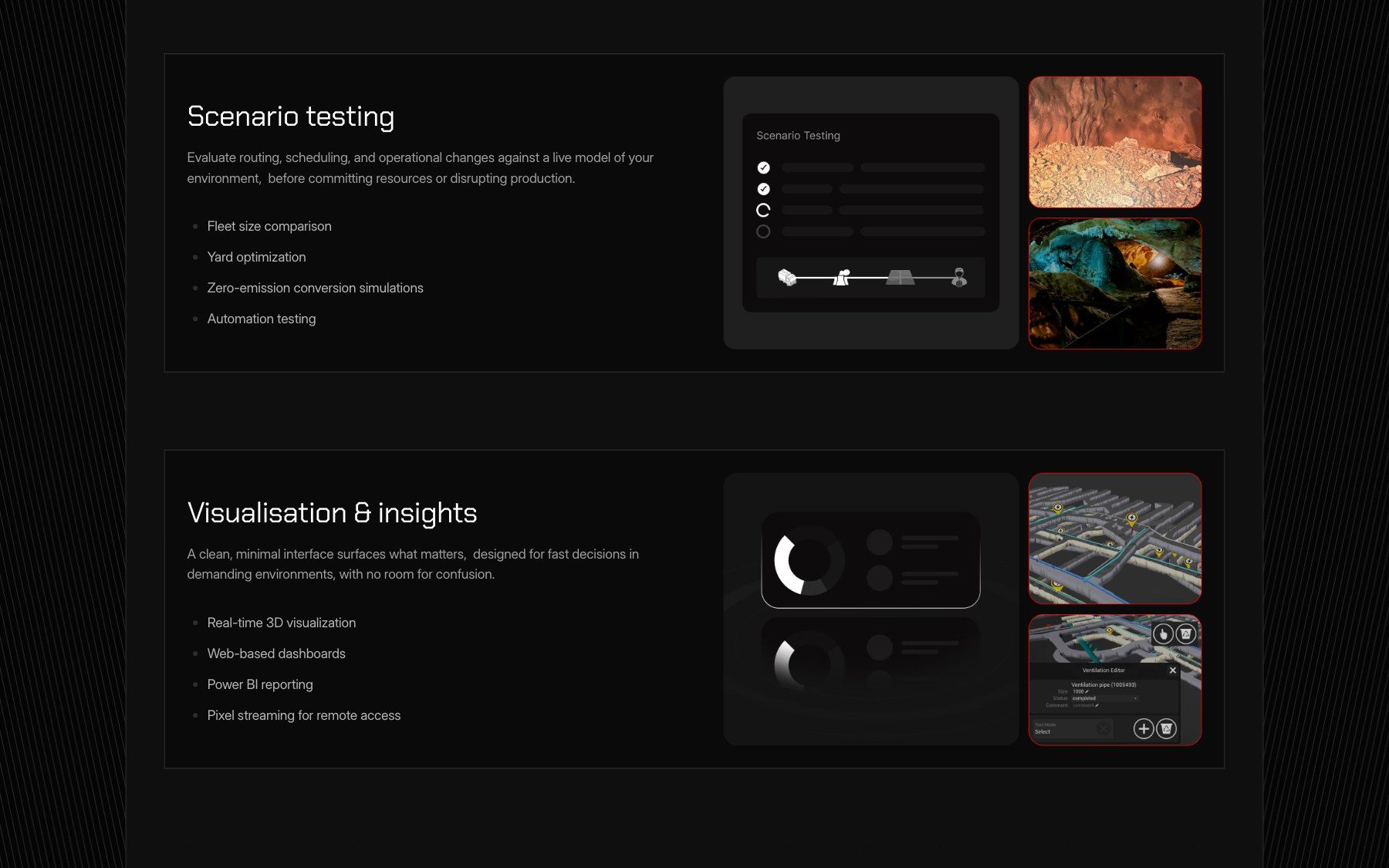Click the Scenario Testing card title
The height and width of the screenshot is (868, 1389).
pos(798,136)
